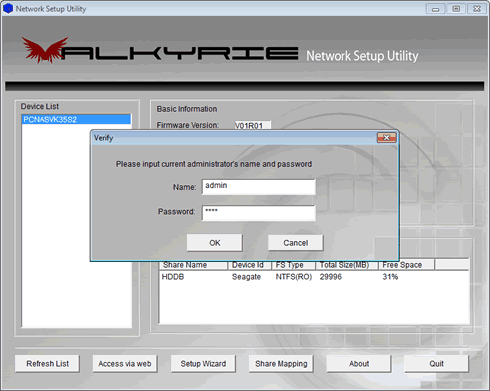
Task: Close the Network Setup Utility window
Action: [x=477, y=9]
